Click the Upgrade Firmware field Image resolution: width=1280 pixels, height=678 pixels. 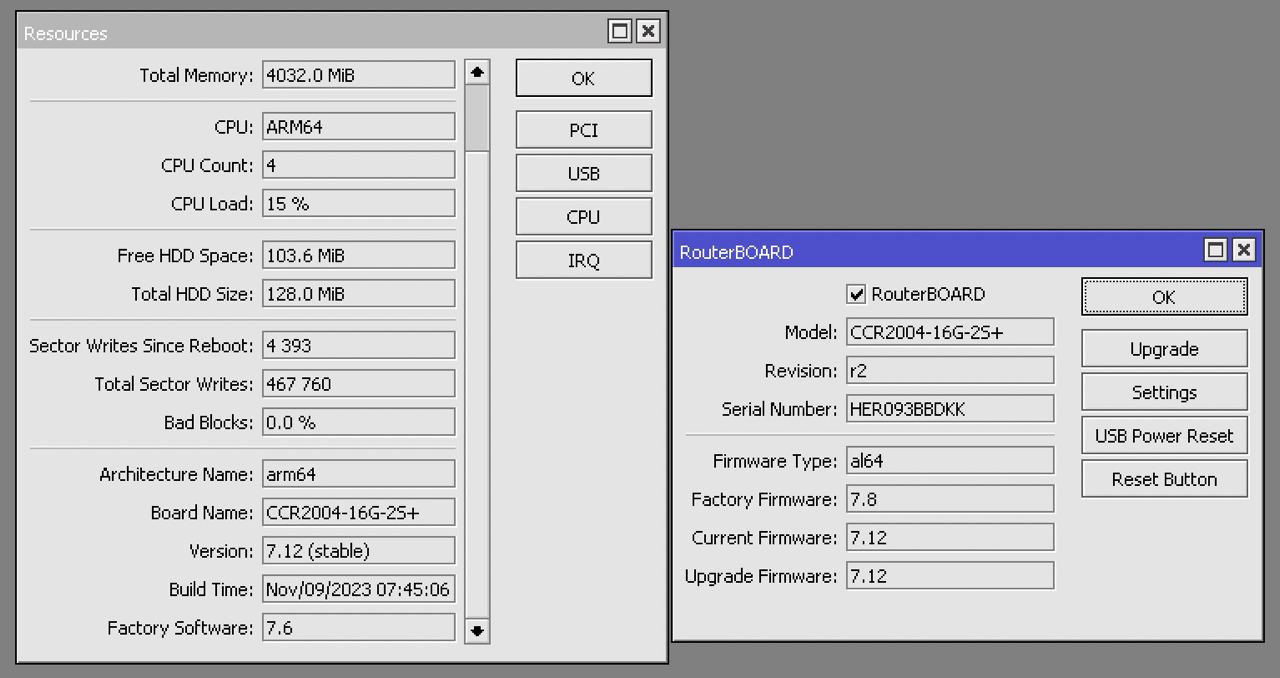coord(950,576)
